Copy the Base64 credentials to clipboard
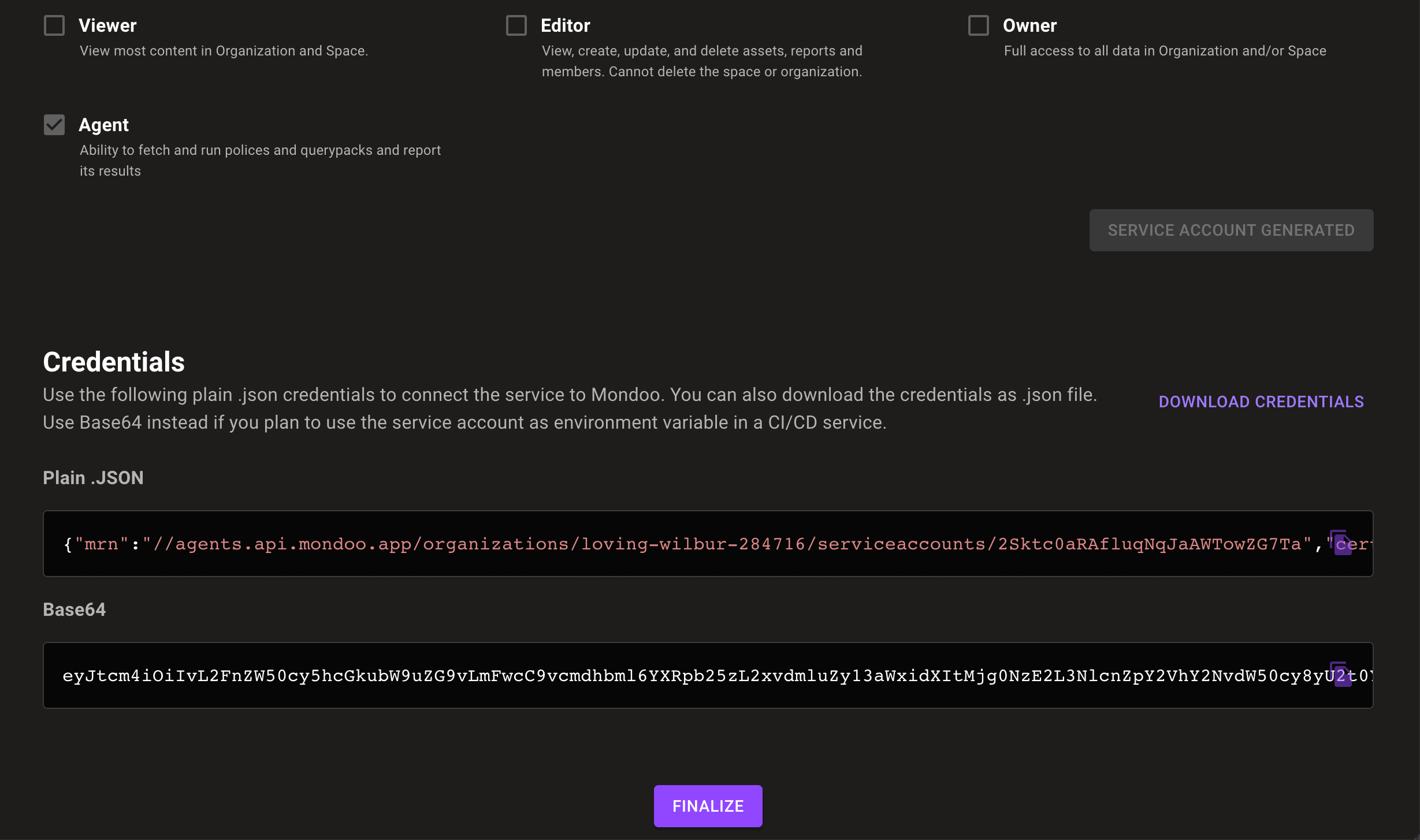This screenshot has width=1420, height=840. pos(1341,675)
